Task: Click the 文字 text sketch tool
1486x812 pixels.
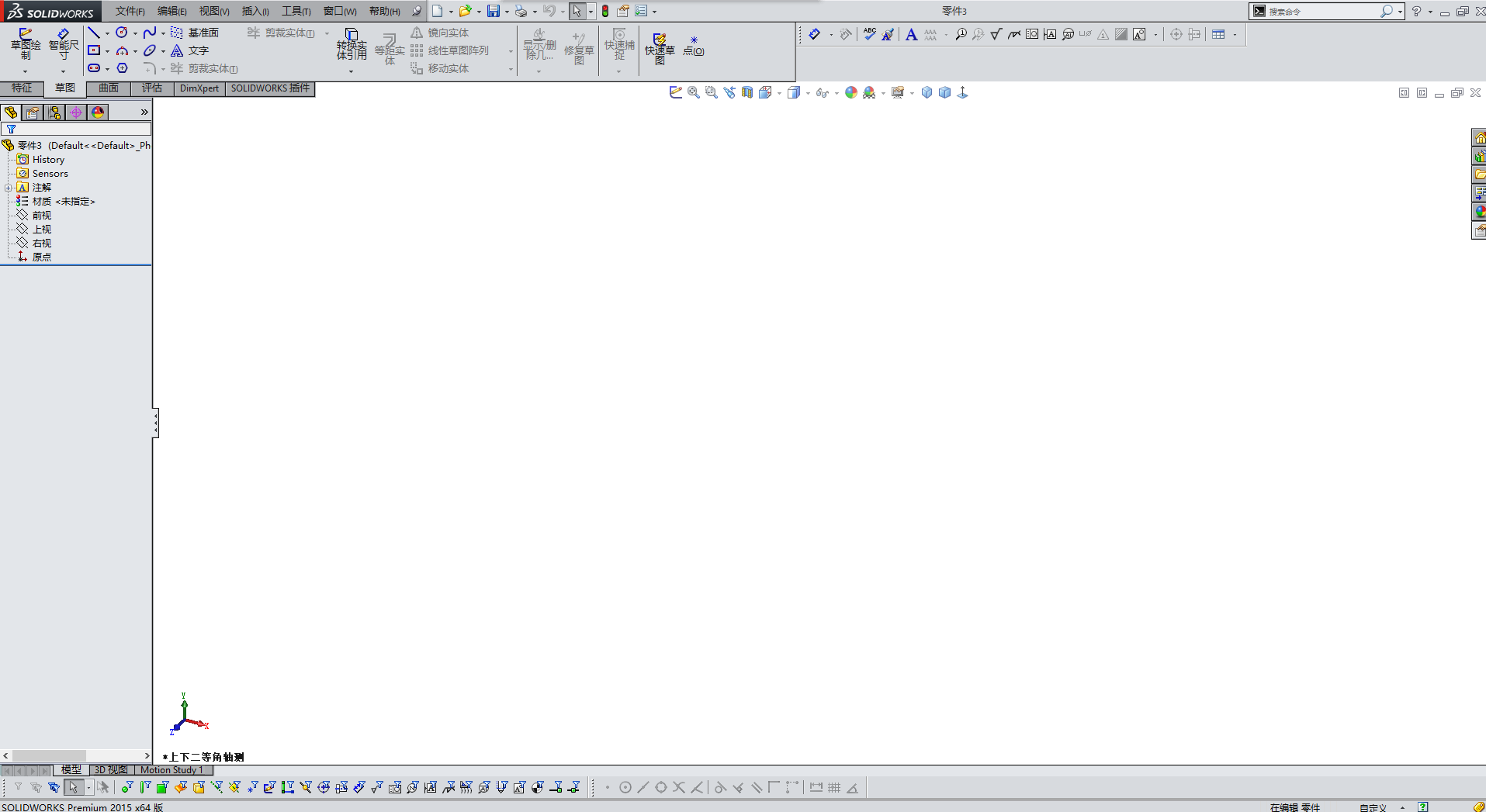Action: tap(190, 50)
